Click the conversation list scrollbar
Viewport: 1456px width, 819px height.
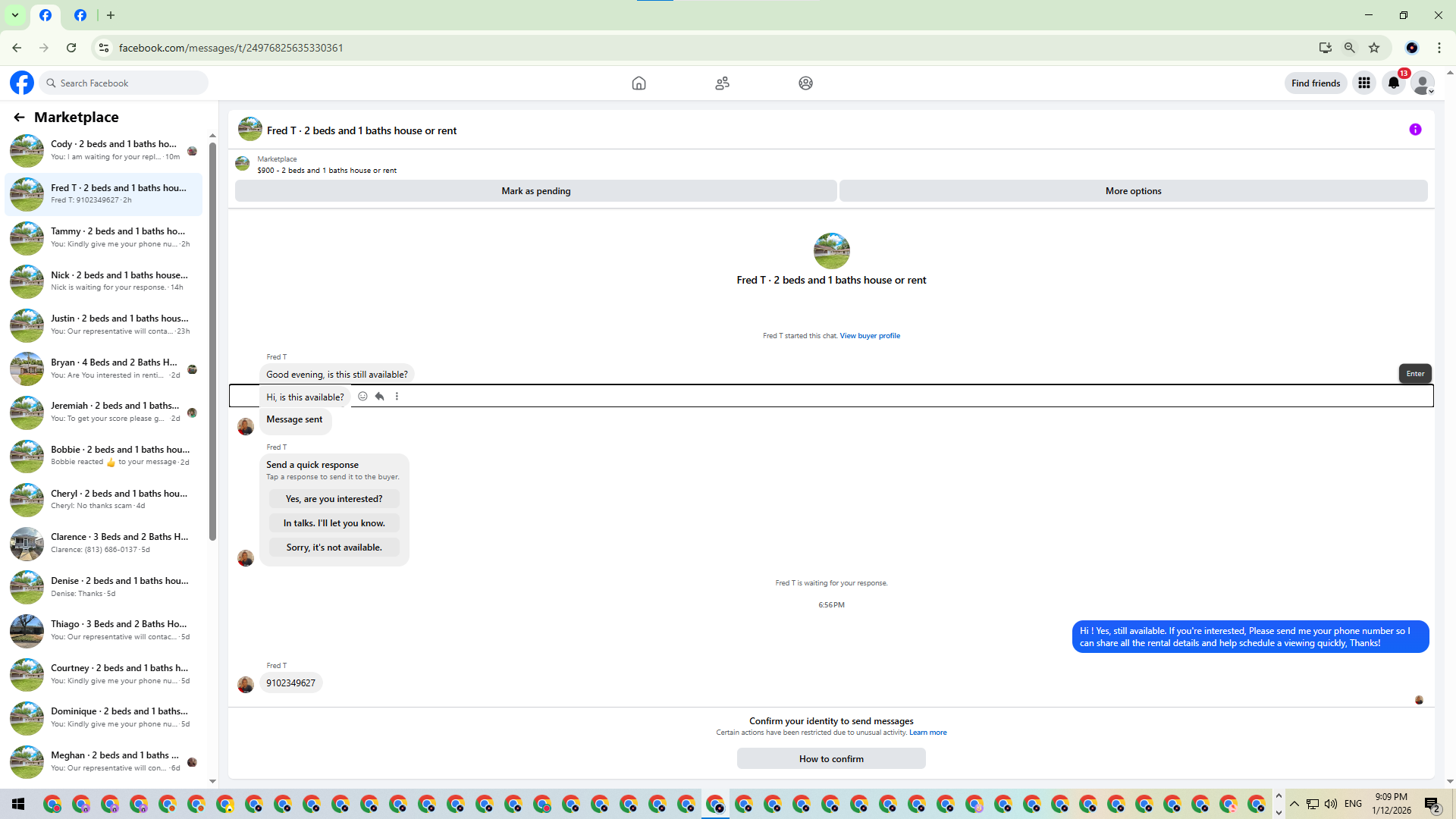click(212, 341)
